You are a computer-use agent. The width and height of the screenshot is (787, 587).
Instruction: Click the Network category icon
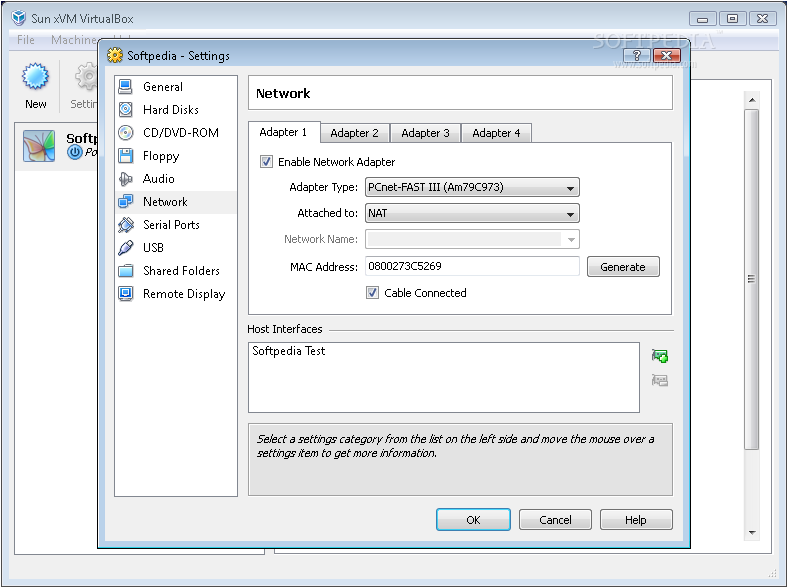click(125, 202)
